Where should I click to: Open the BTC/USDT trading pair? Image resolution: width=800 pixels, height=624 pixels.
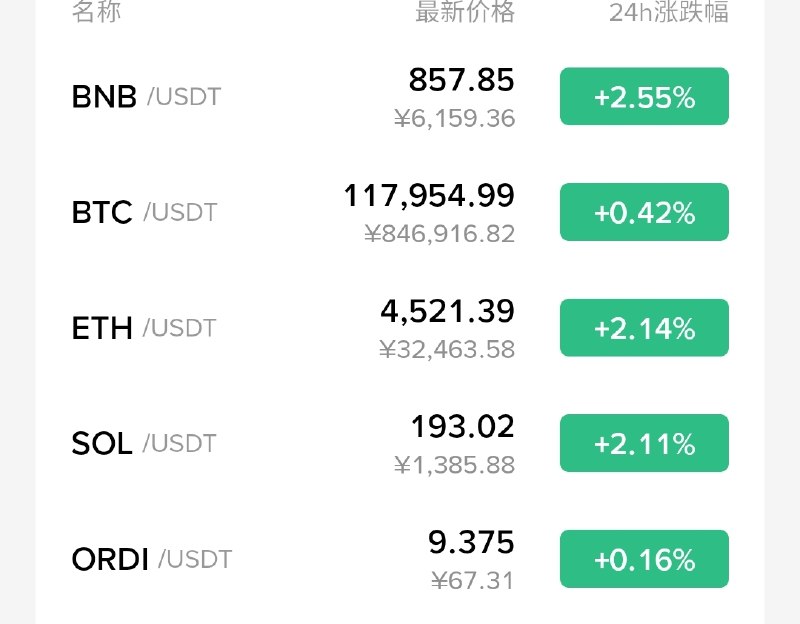coord(400,212)
